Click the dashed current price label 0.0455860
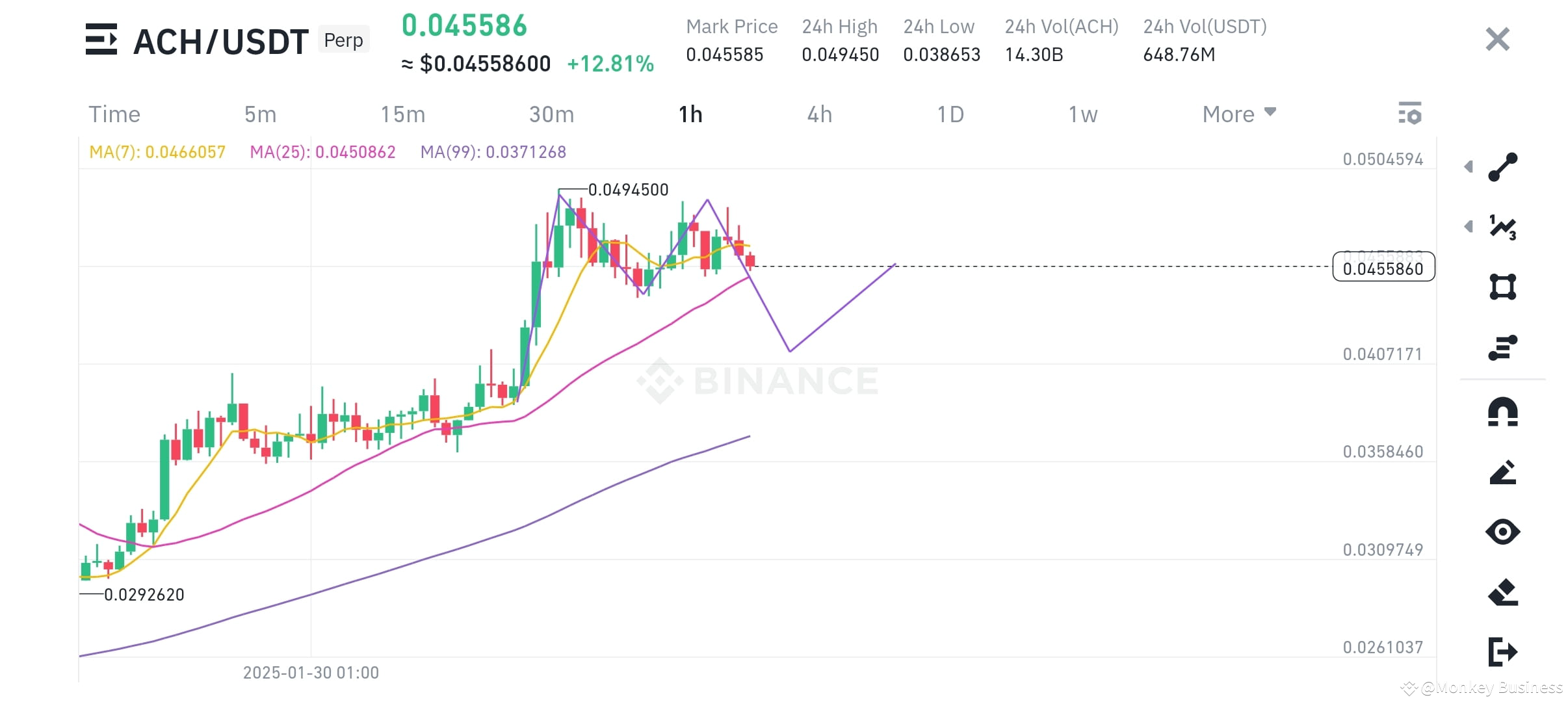This screenshot has height=702, width=1568. [x=1383, y=267]
